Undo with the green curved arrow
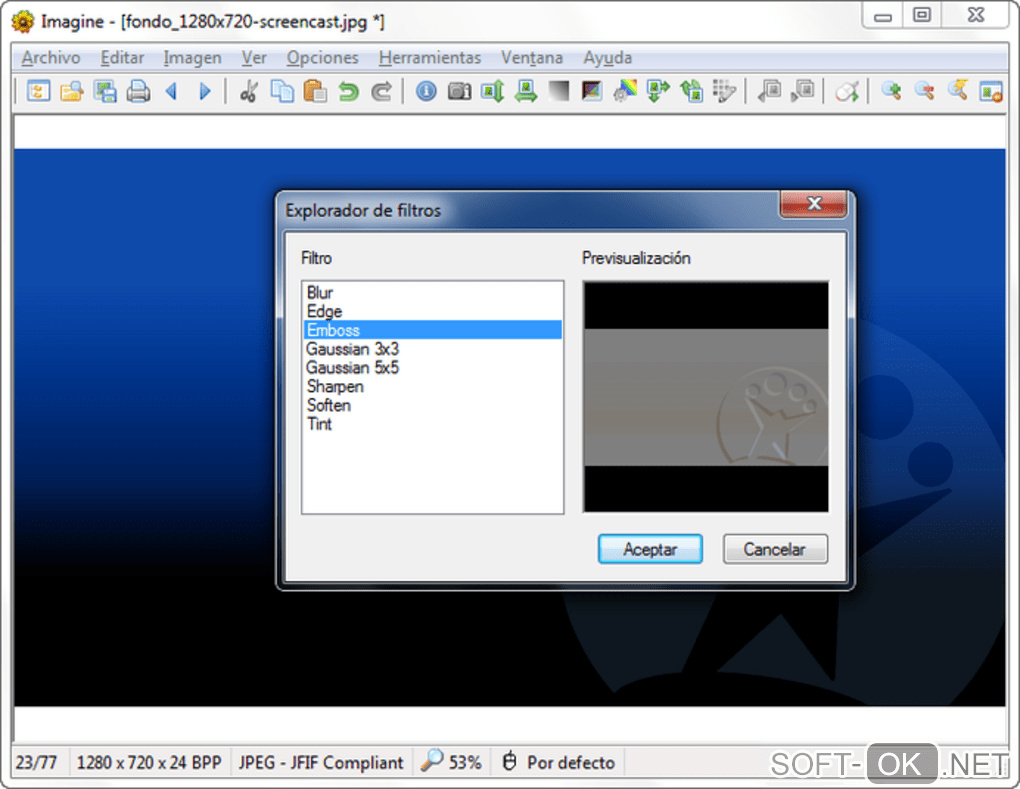 tap(349, 91)
